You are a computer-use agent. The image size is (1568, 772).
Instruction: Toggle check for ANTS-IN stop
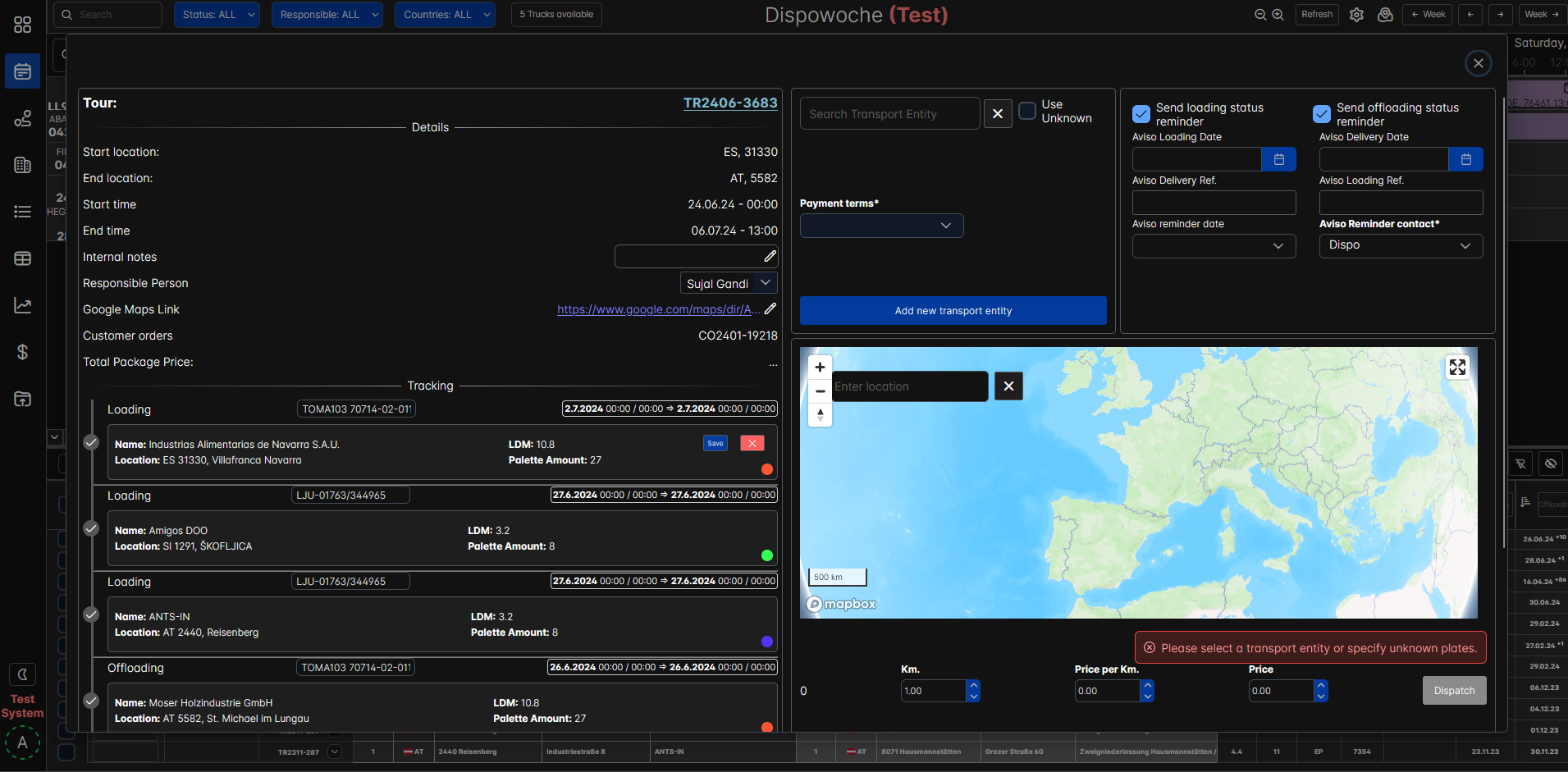point(91,614)
